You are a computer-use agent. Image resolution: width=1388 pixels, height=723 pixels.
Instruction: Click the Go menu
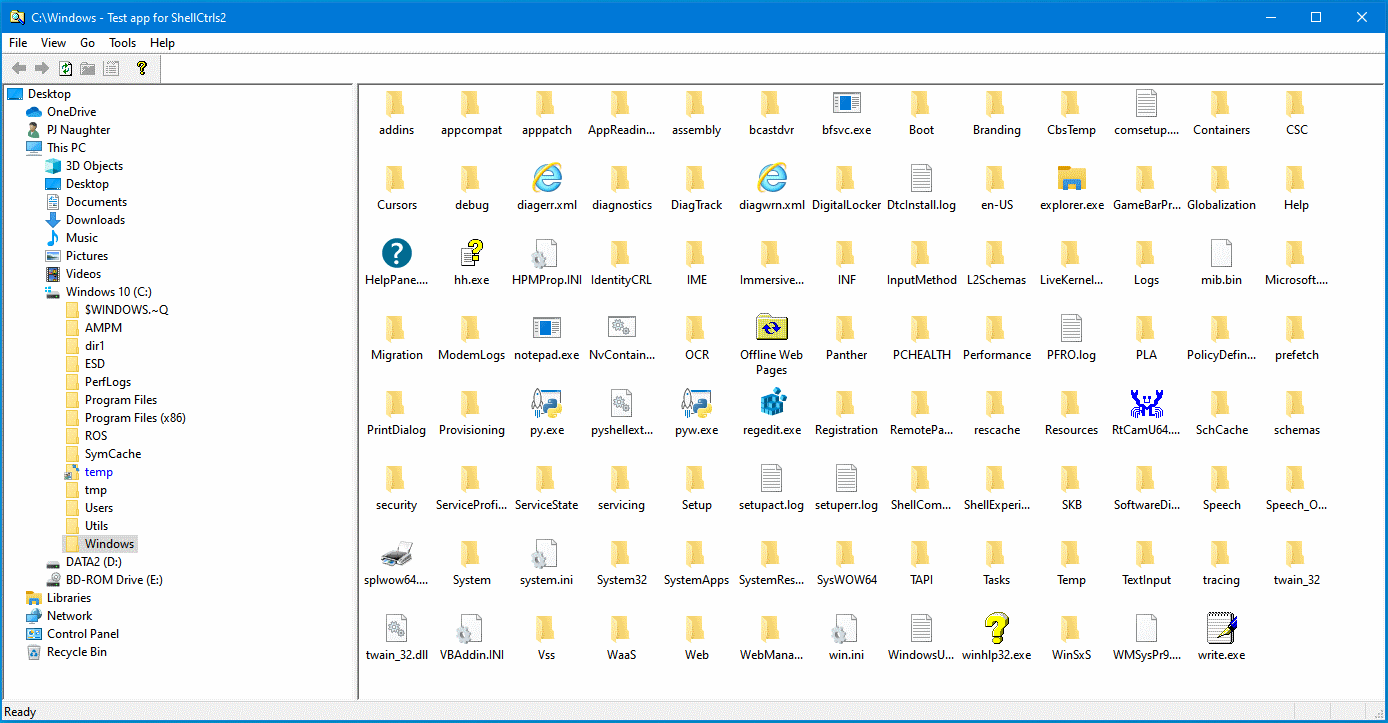[x=87, y=42]
